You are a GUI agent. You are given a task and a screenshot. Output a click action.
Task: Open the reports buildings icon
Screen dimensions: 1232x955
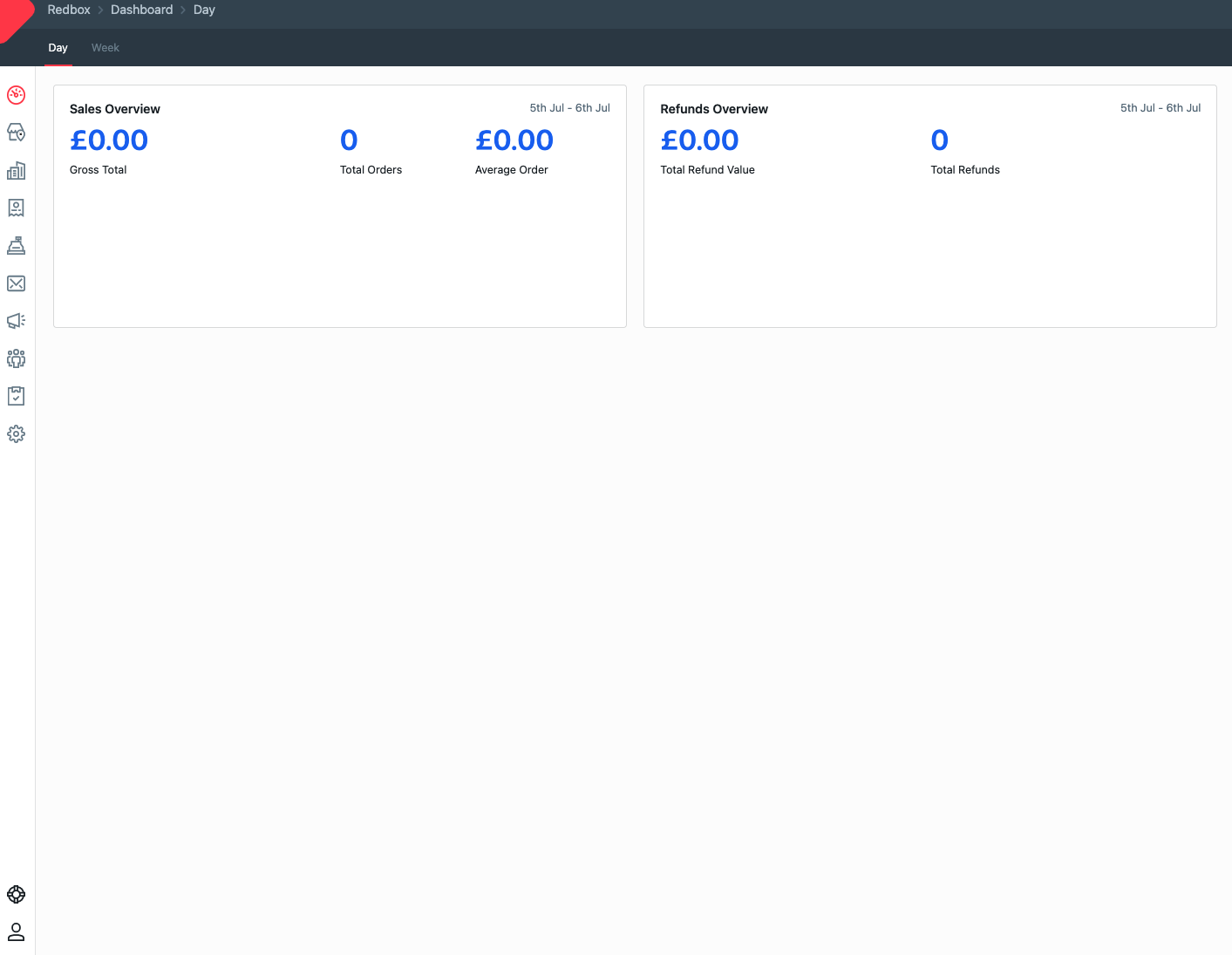16,170
